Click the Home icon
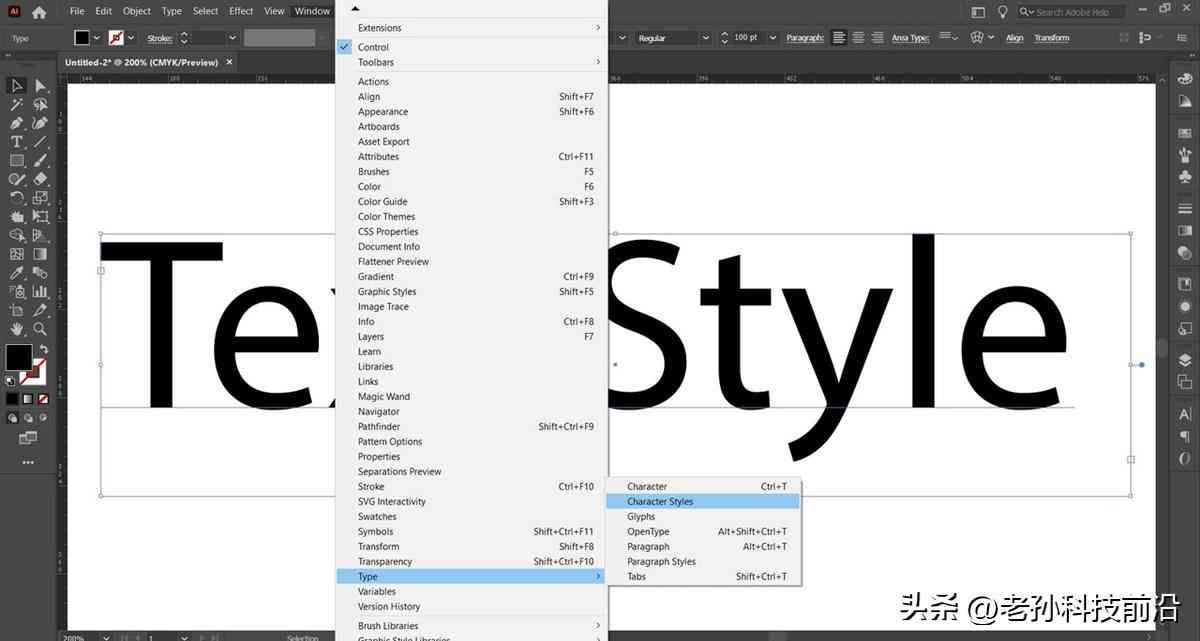1200x641 pixels. [x=39, y=12]
